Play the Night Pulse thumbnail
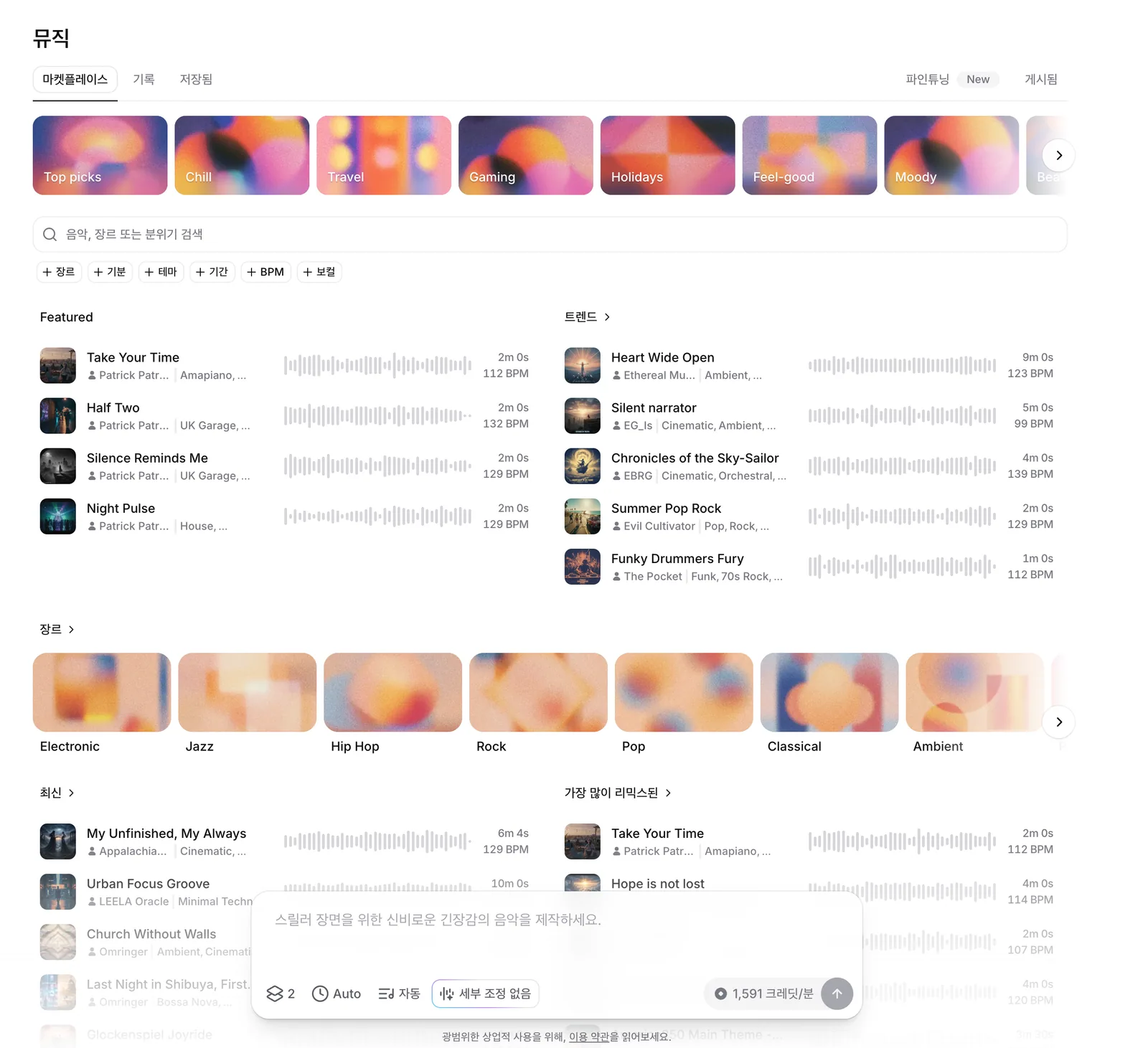1148x1048 pixels. pos(58,516)
